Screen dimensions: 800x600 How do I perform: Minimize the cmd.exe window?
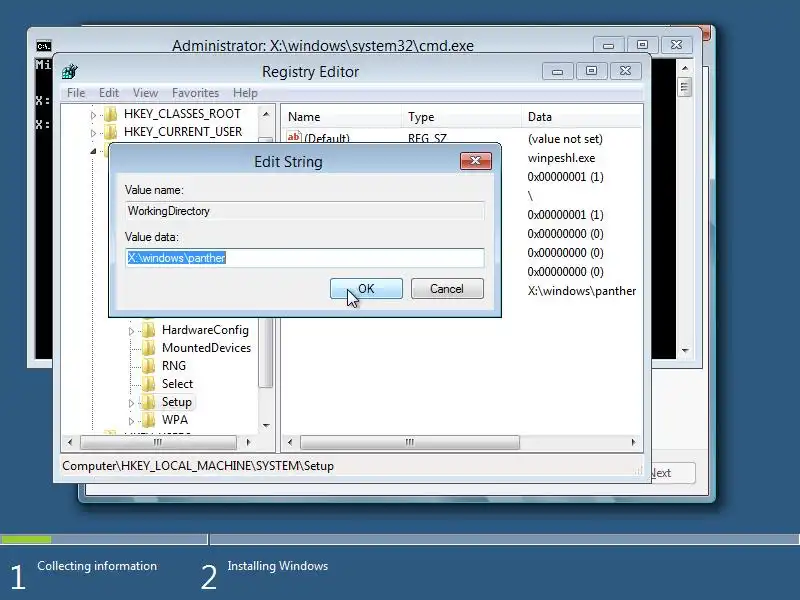click(x=608, y=45)
